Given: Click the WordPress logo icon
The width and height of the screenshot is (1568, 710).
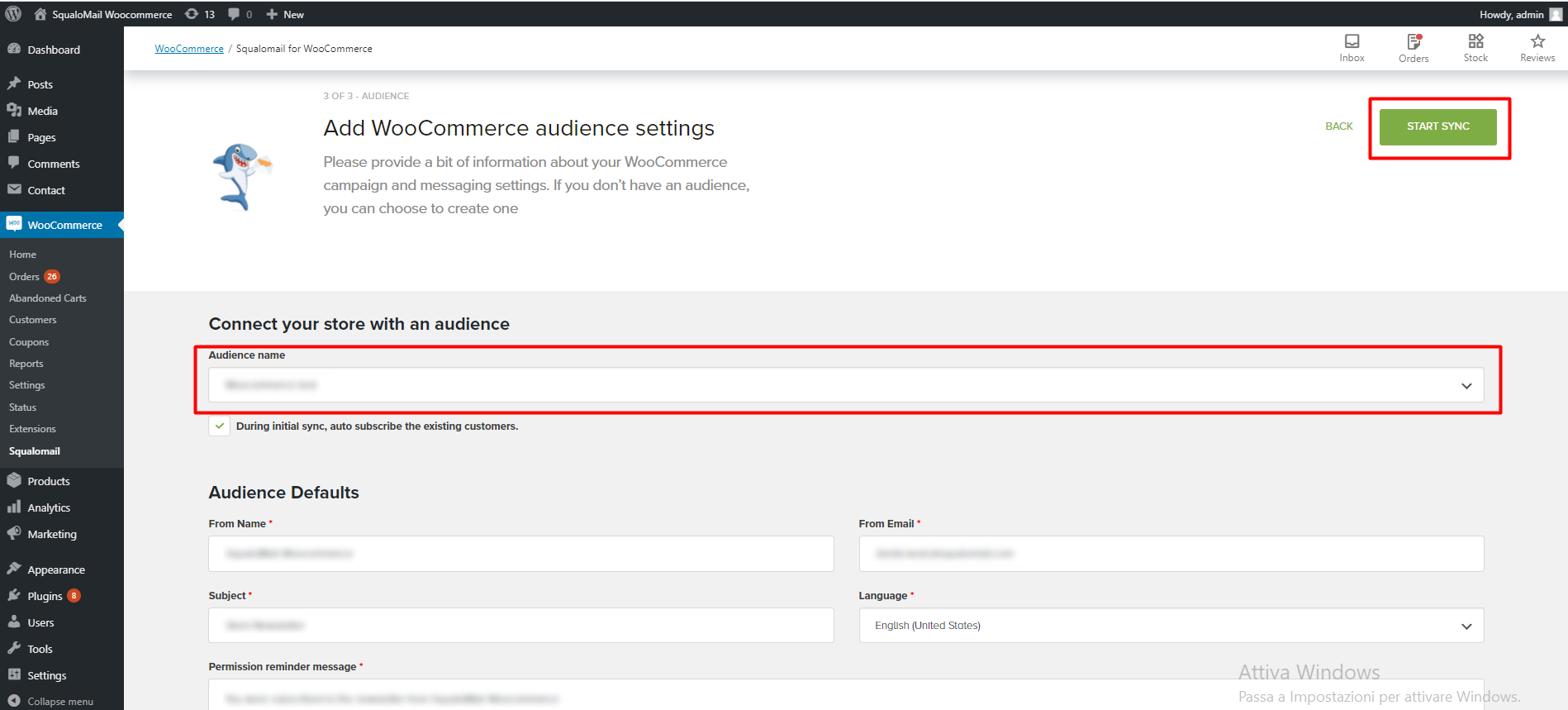Looking at the screenshot, I should (x=13, y=14).
